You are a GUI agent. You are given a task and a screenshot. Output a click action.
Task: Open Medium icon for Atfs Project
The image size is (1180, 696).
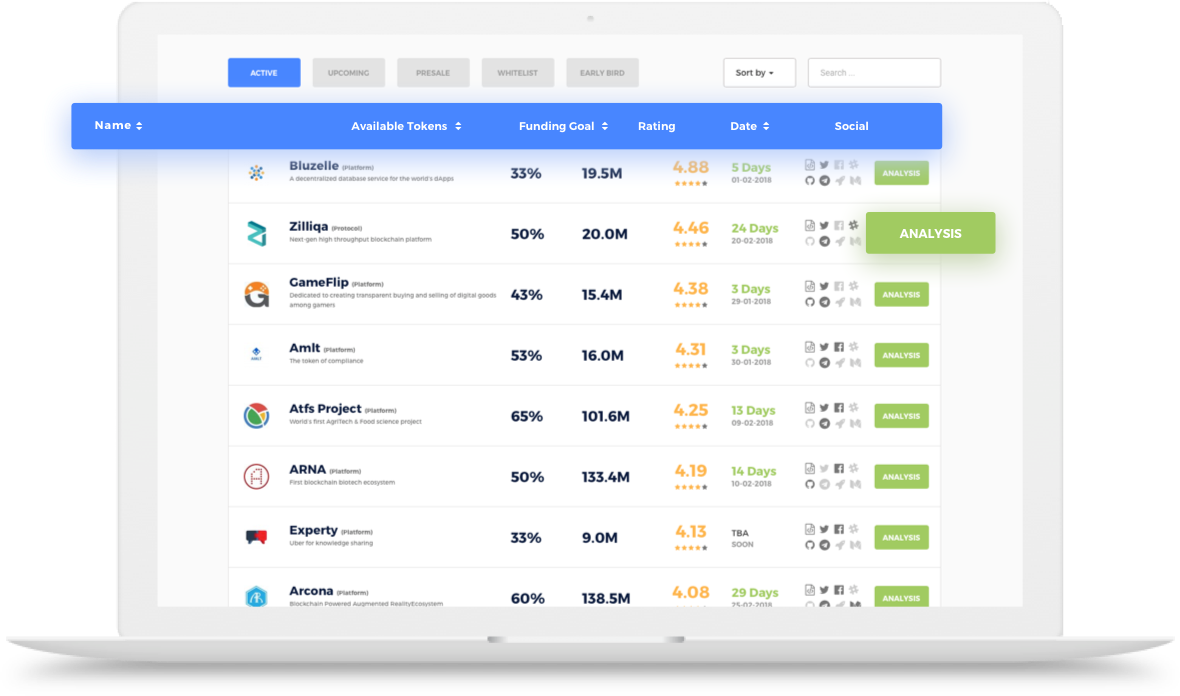(x=855, y=423)
